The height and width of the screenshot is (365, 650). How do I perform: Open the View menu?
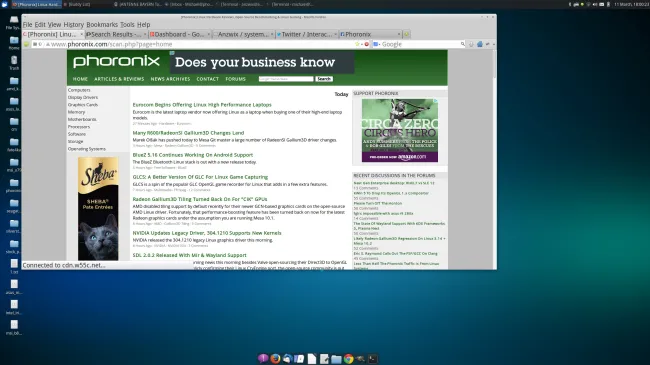tap(54, 24)
